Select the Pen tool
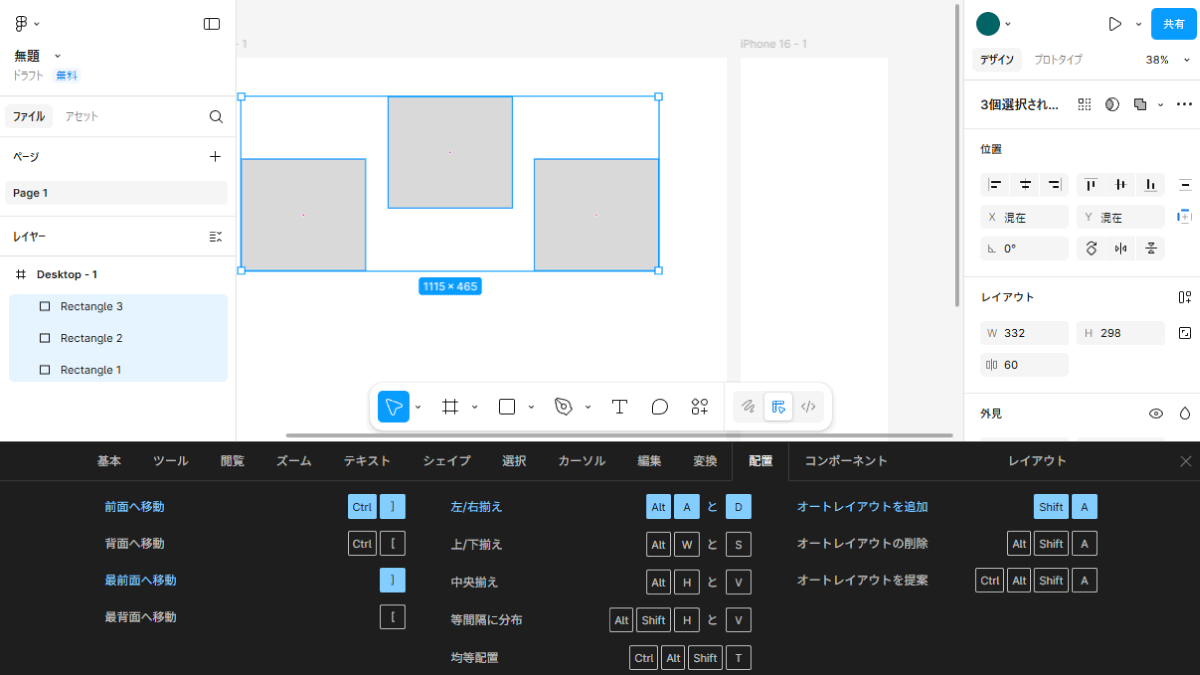This screenshot has width=1200, height=675. point(563,407)
